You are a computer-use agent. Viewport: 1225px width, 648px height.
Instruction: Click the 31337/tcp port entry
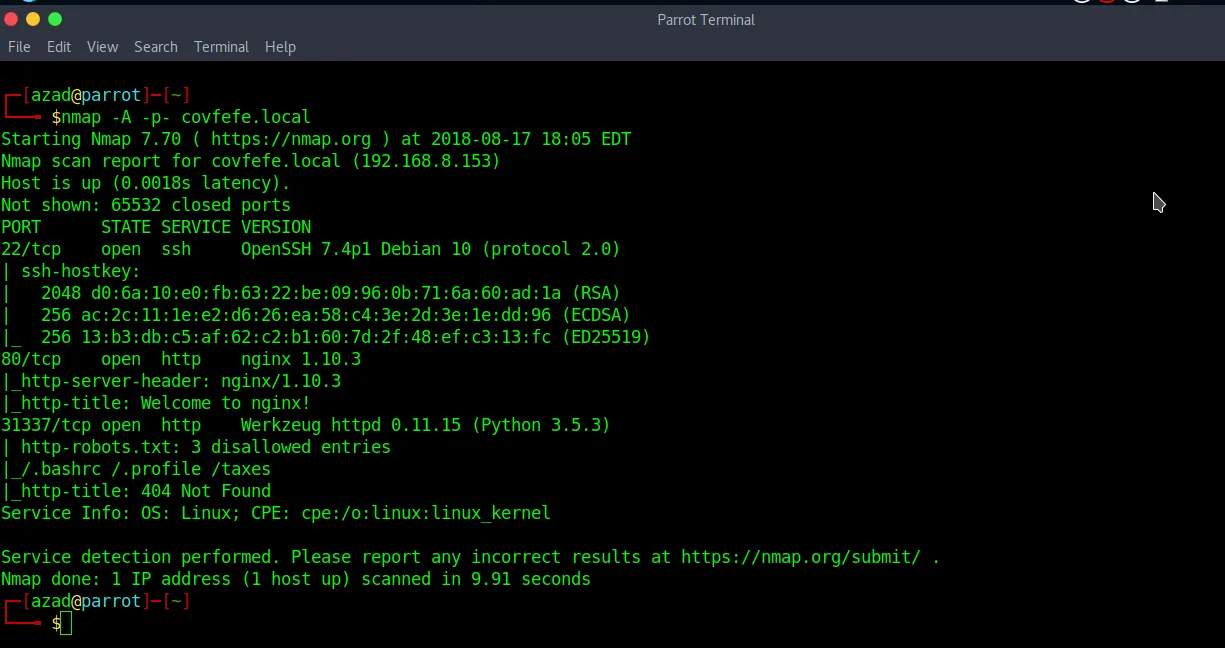[46, 425]
